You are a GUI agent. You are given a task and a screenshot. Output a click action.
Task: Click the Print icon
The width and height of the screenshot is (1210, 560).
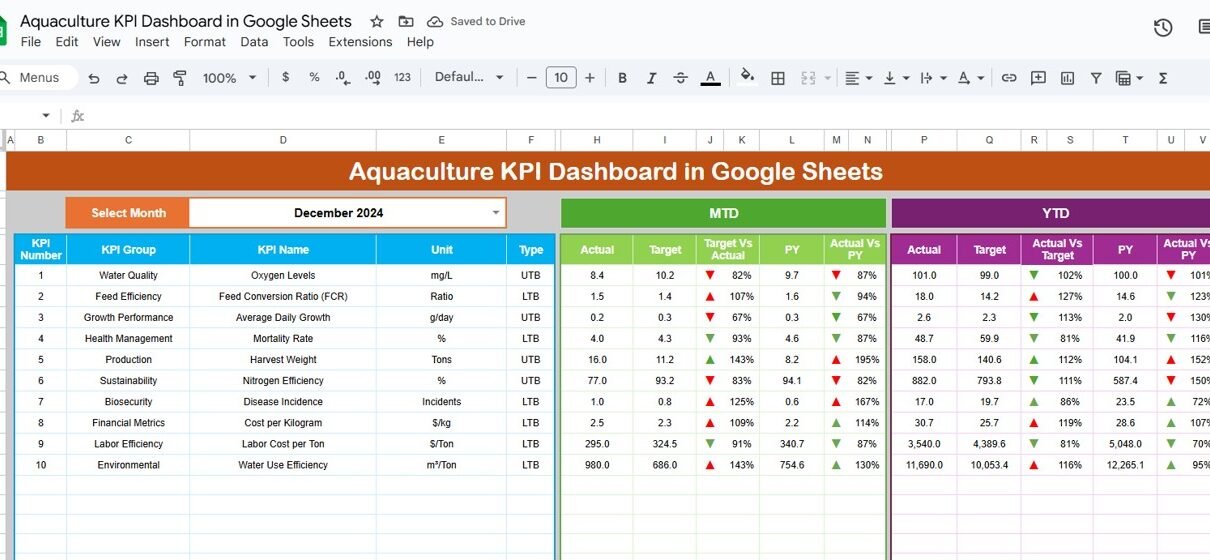click(151, 78)
